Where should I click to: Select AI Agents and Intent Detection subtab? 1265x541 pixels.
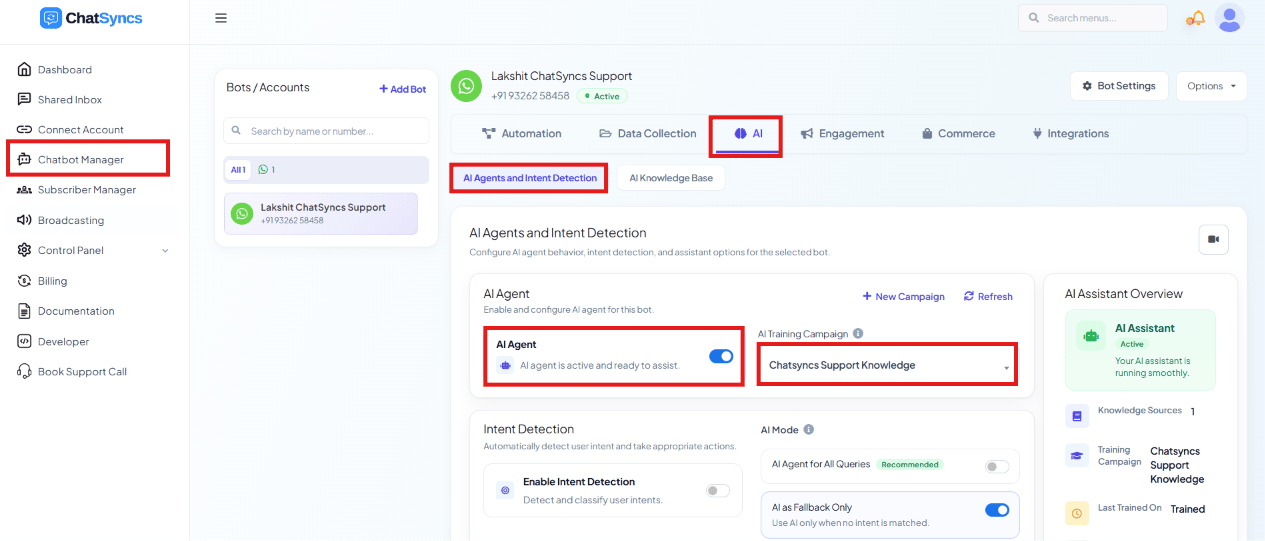coord(529,178)
